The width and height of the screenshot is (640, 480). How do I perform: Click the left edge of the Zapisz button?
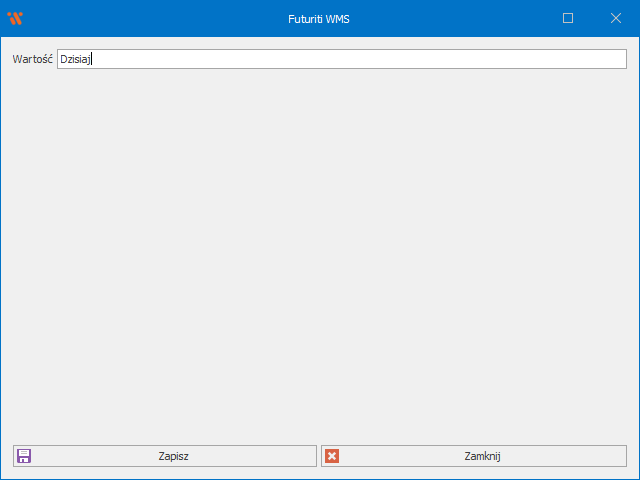click(16, 456)
